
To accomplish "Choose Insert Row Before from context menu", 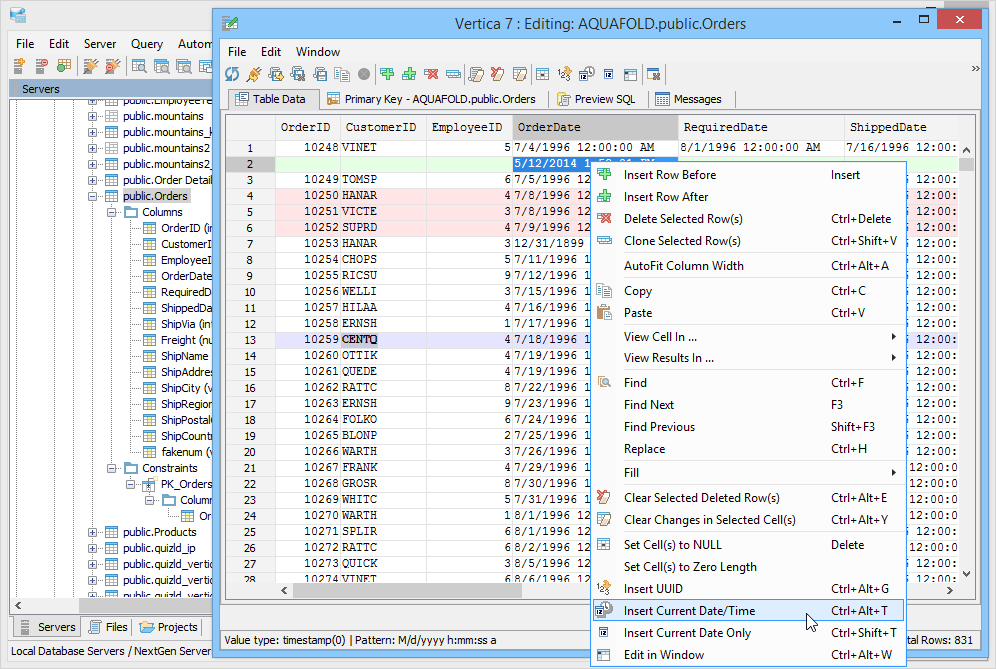I will (748, 175).
